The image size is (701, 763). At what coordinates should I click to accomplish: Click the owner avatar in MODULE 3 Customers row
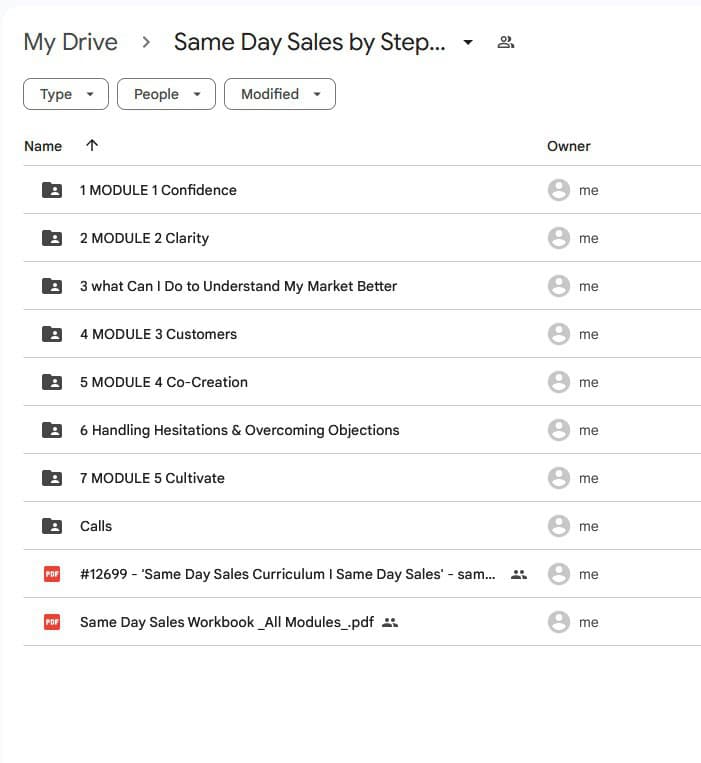click(558, 334)
